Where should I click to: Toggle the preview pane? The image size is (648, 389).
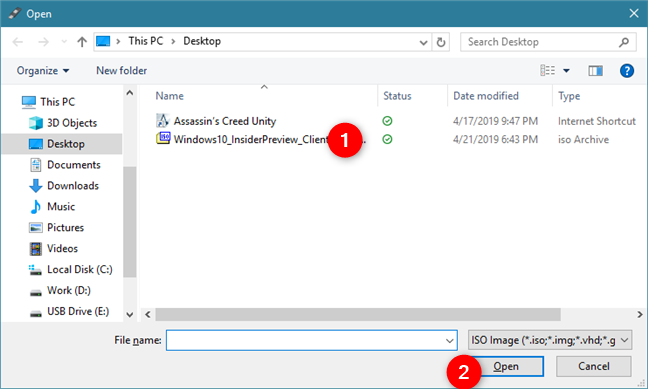[x=596, y=71]
